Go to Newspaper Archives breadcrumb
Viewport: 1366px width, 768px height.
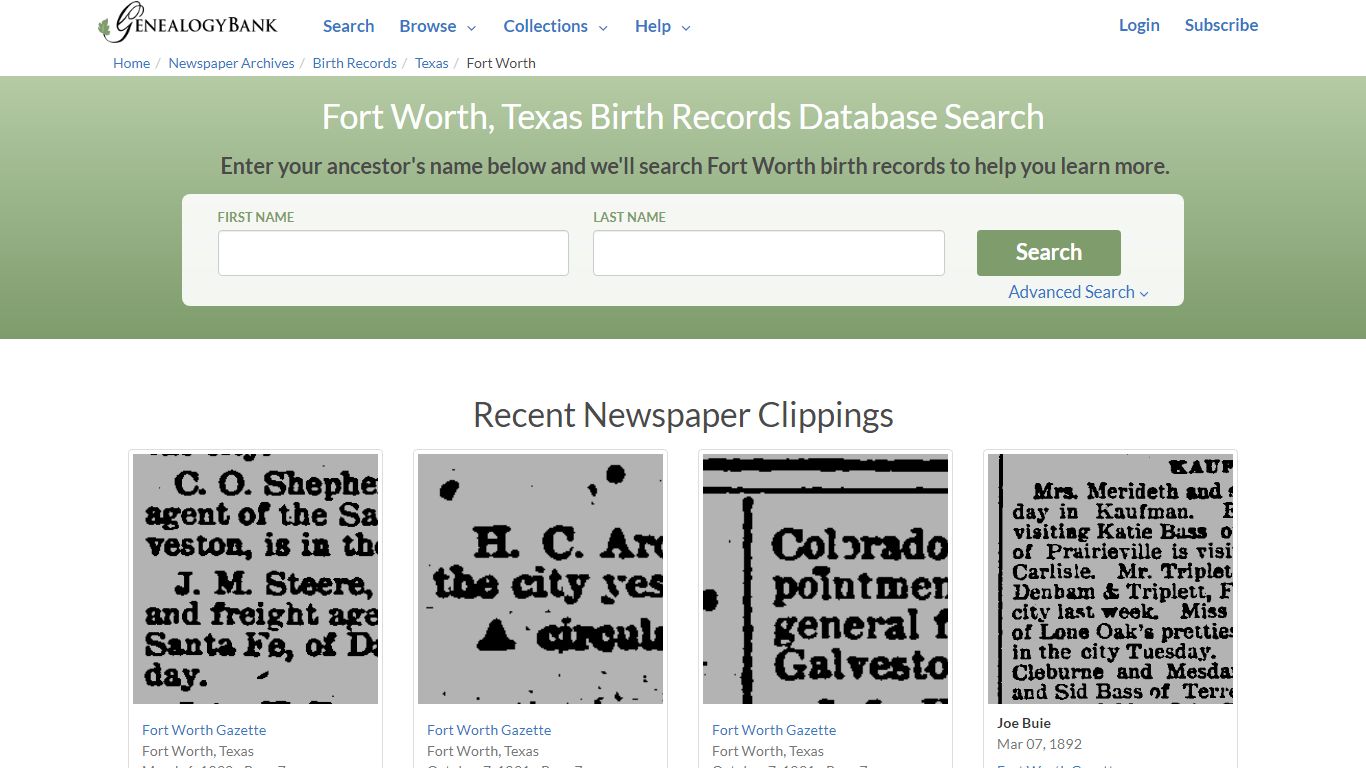[231, 63]
